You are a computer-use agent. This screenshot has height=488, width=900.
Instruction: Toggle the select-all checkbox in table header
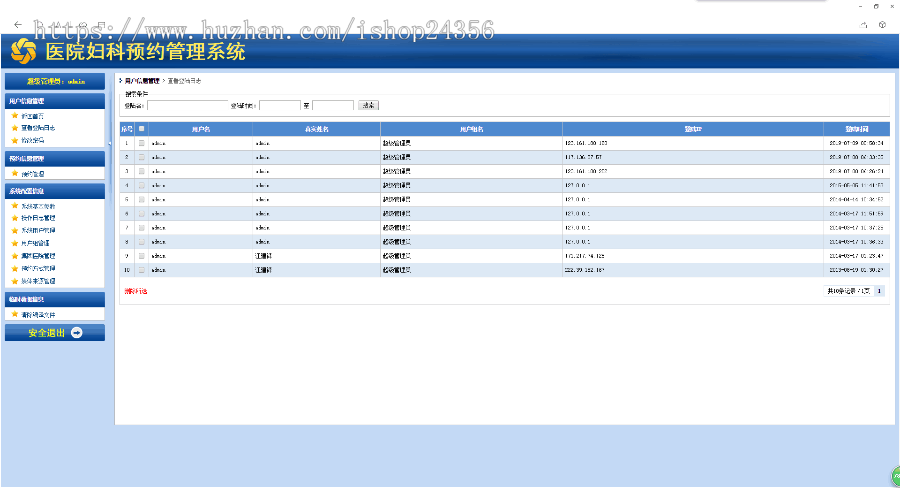[142, 129]
